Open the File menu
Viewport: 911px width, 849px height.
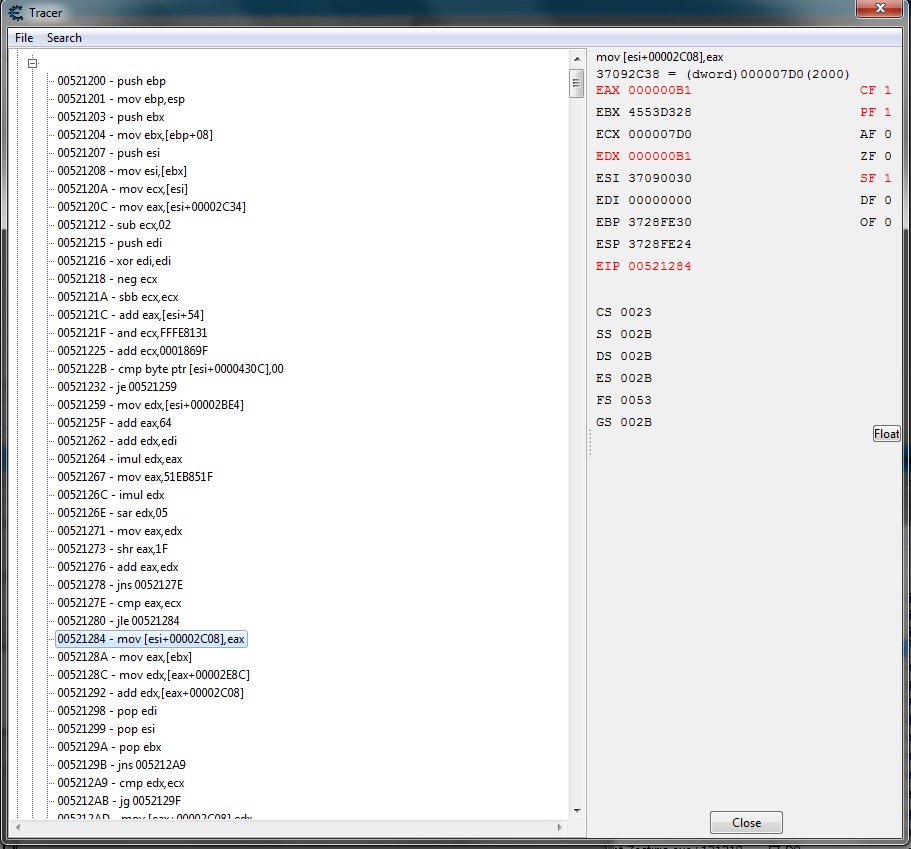[x=24, y=38]
